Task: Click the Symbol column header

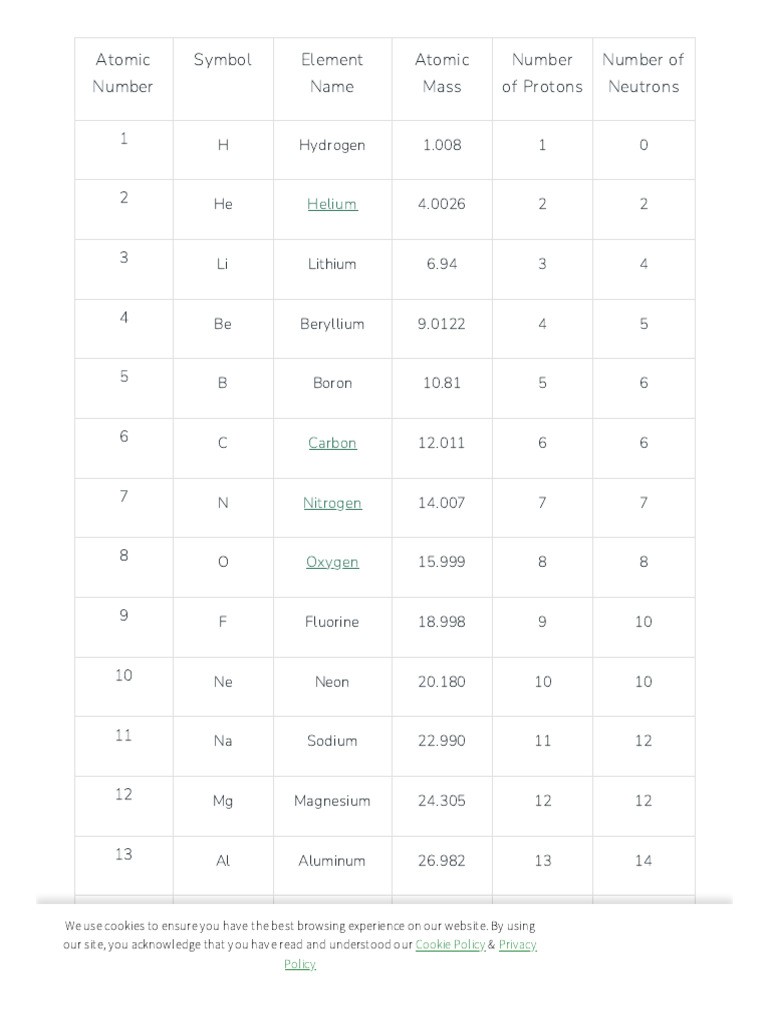Action: click(x=223, y=60)
